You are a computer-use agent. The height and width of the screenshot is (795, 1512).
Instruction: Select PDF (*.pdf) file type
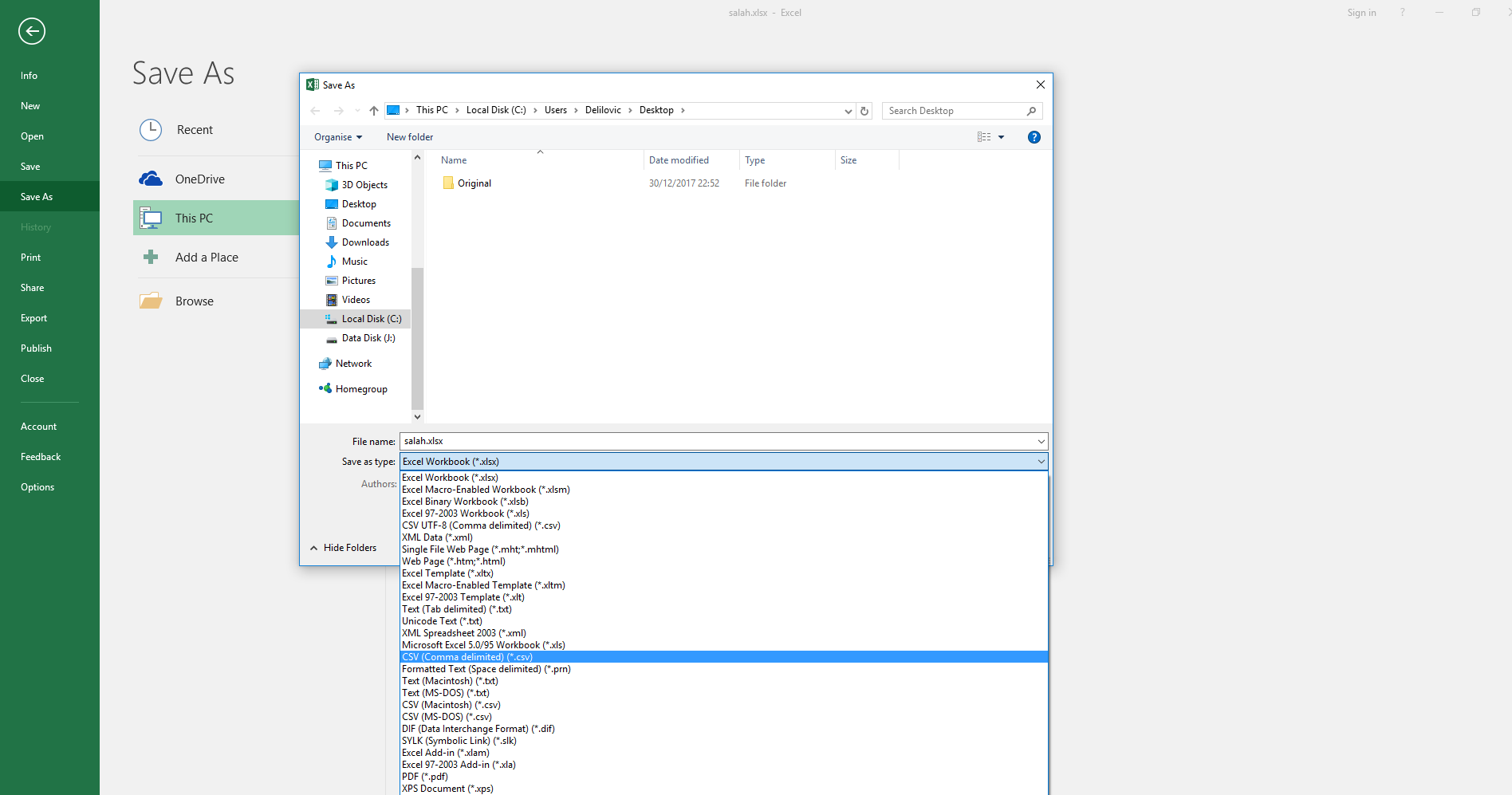coord(723,777)
